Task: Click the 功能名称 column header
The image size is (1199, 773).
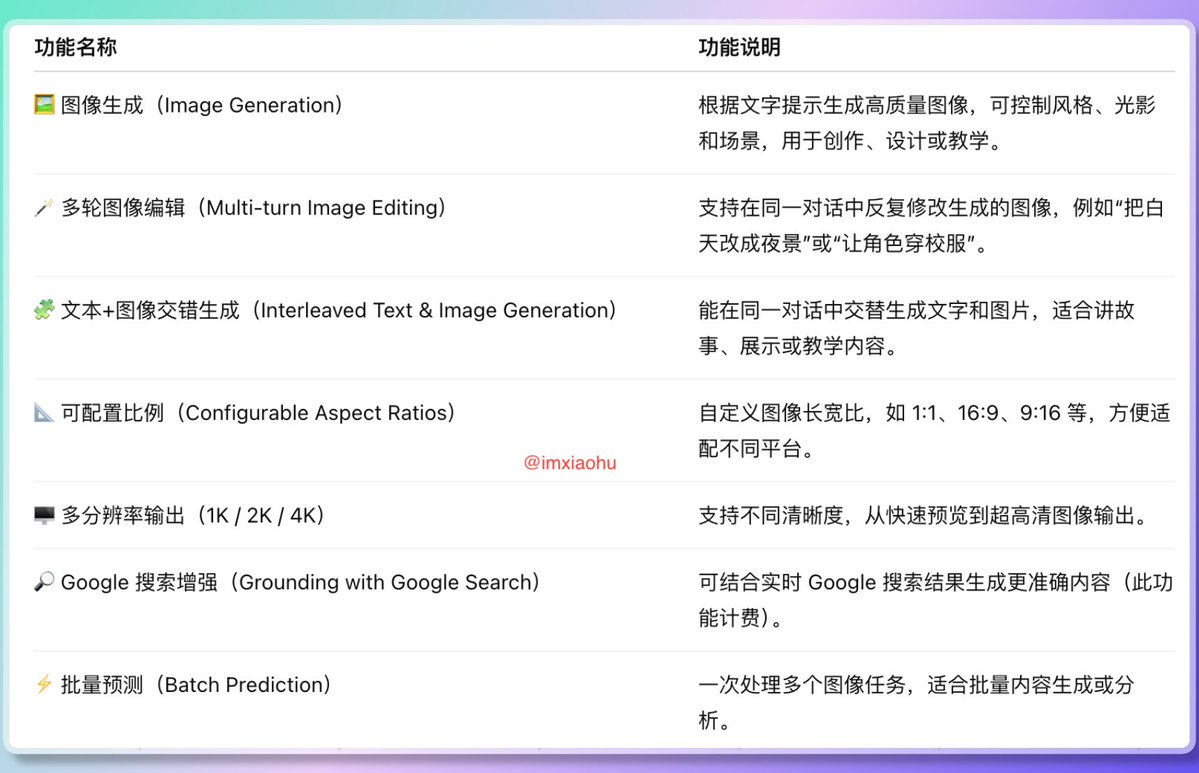Action: pyautogui.click(x=76, y=47)
